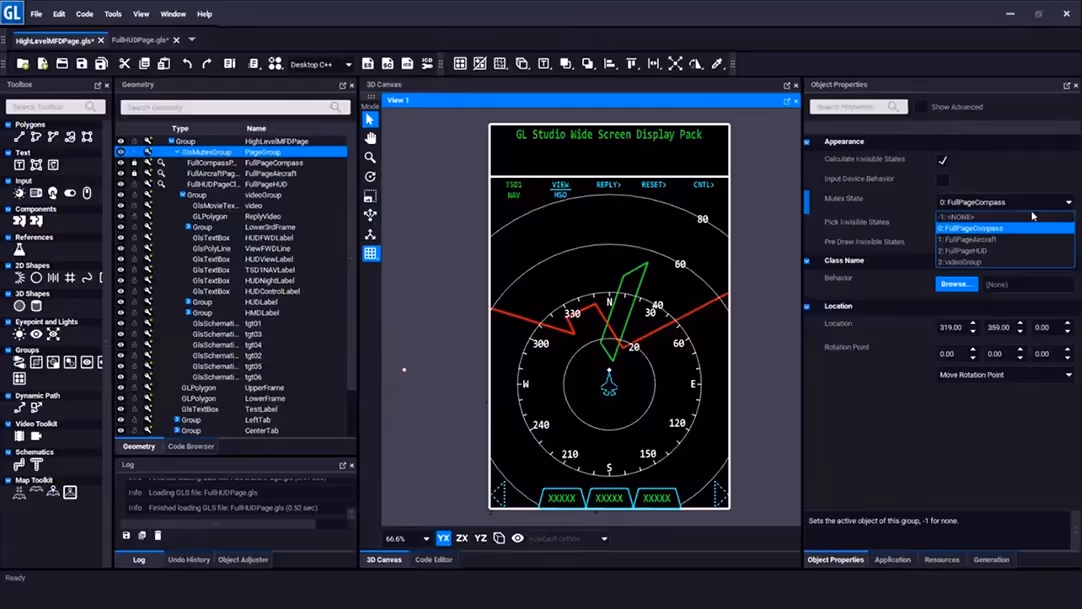1082x609 pixels.
Task: Increase the first Location value with the up stepper
Action: click(x=972, y=323)
